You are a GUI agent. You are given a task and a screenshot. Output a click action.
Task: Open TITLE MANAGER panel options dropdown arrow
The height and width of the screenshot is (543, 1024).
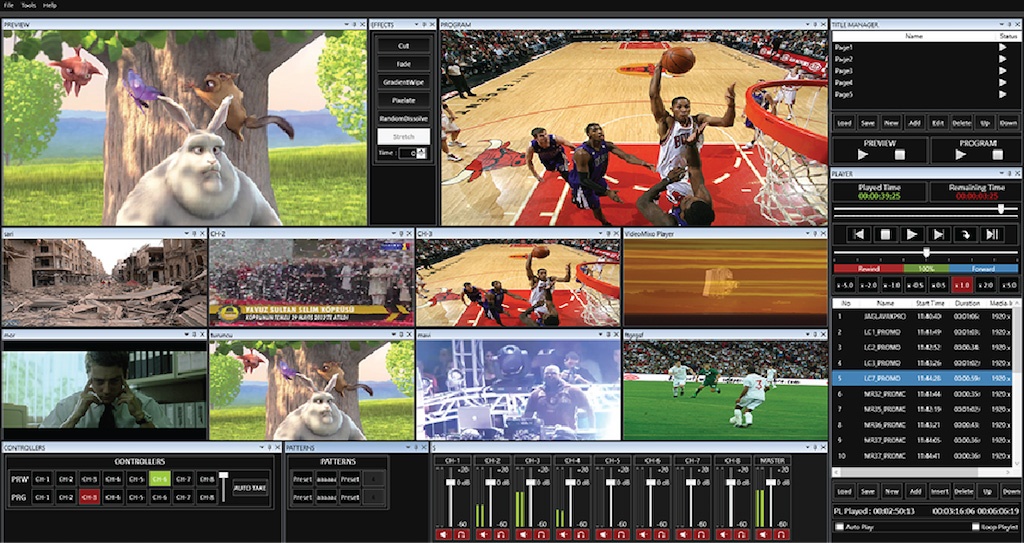1000,24
